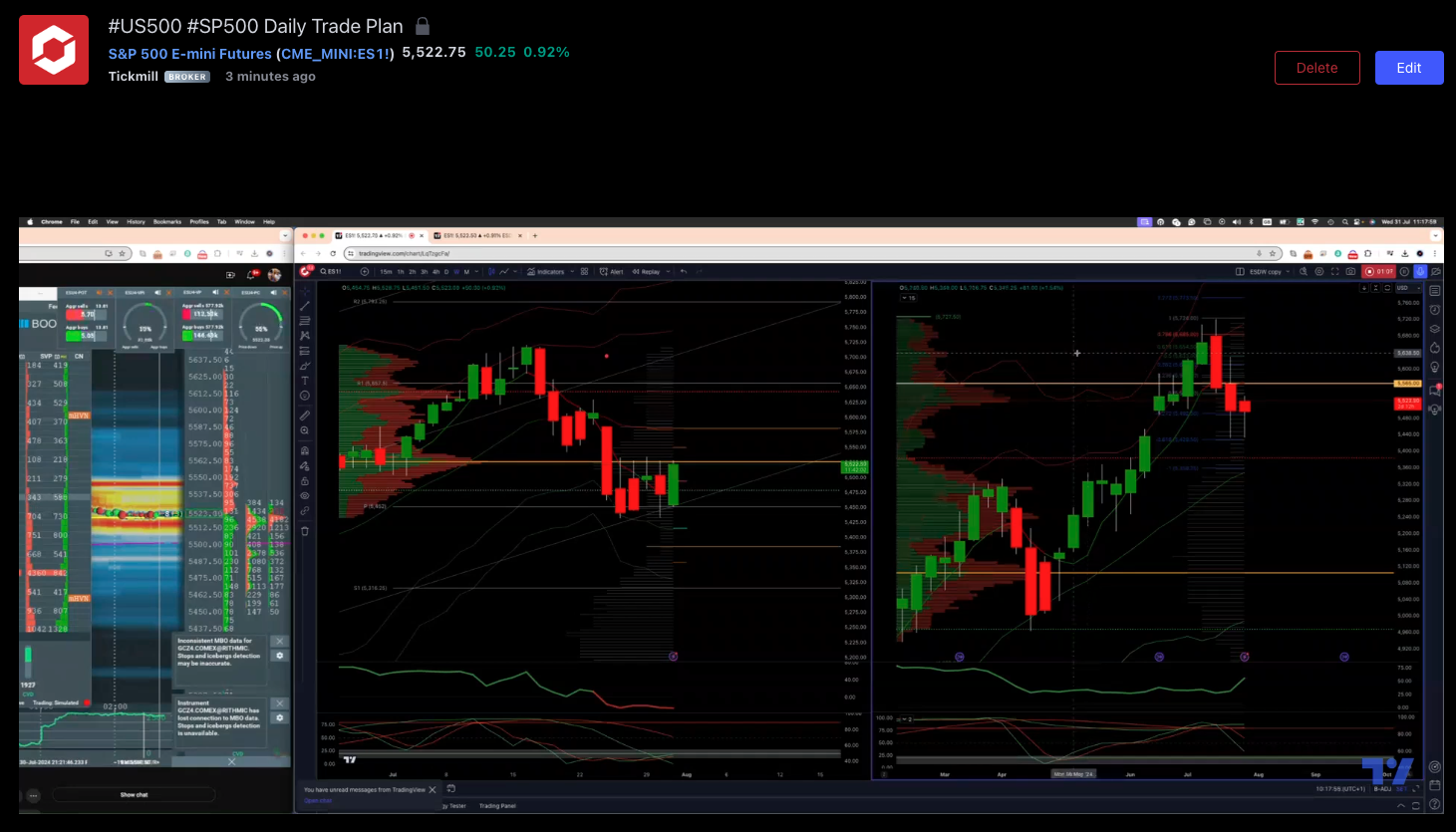Image resolution: width=1456 pixels, height=832 pixels.
Task: Open the notifications bell in the left window
Action: pos(250,275)
